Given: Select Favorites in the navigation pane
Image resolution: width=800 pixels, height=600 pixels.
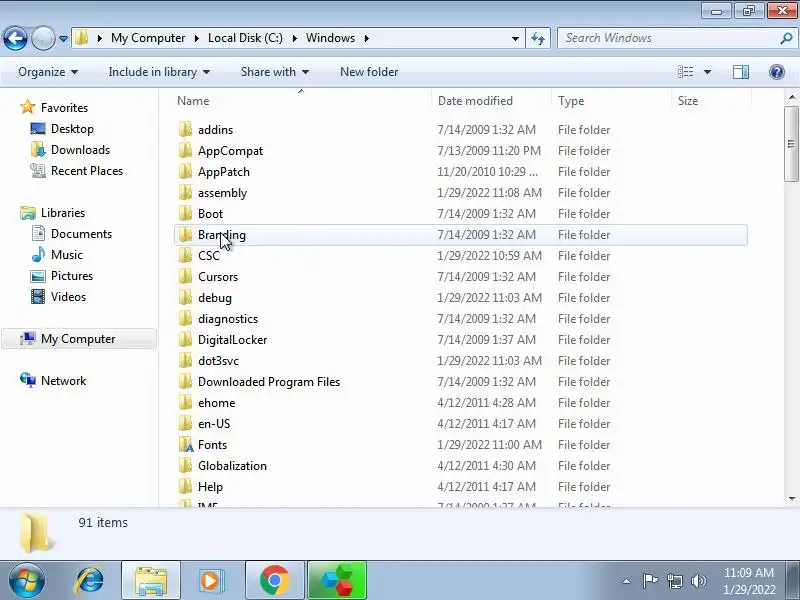Looking at the screenshot, I should 64,108.
